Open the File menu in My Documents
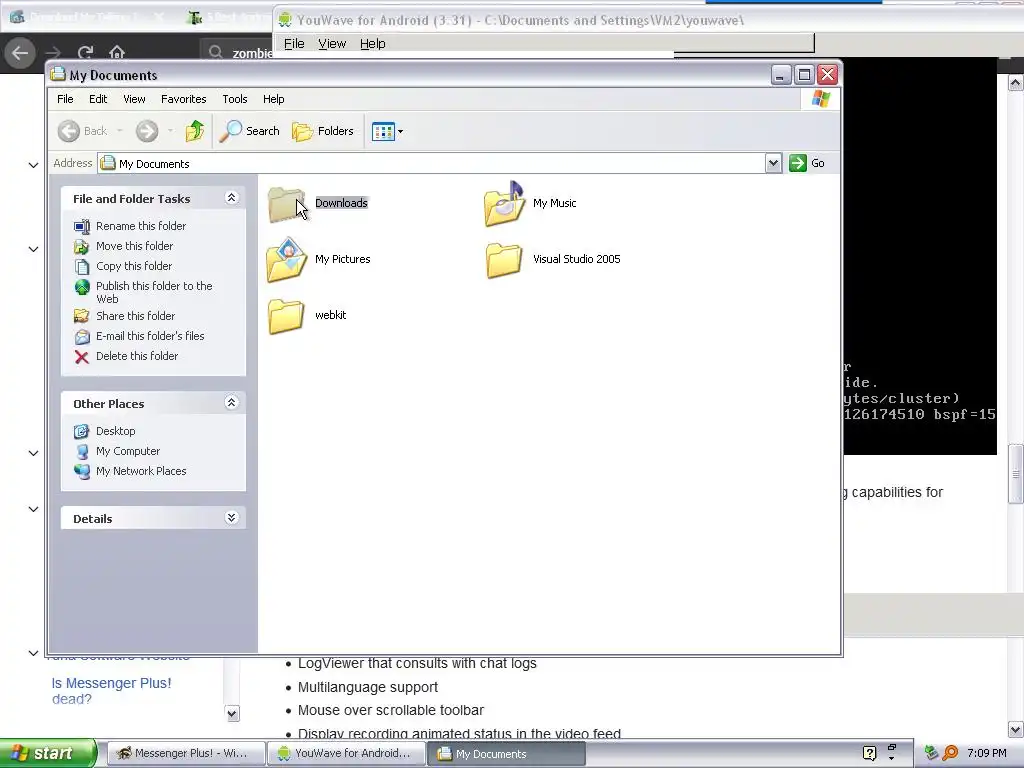Screen dimensions: 1024x768 (x=65, y=99)
